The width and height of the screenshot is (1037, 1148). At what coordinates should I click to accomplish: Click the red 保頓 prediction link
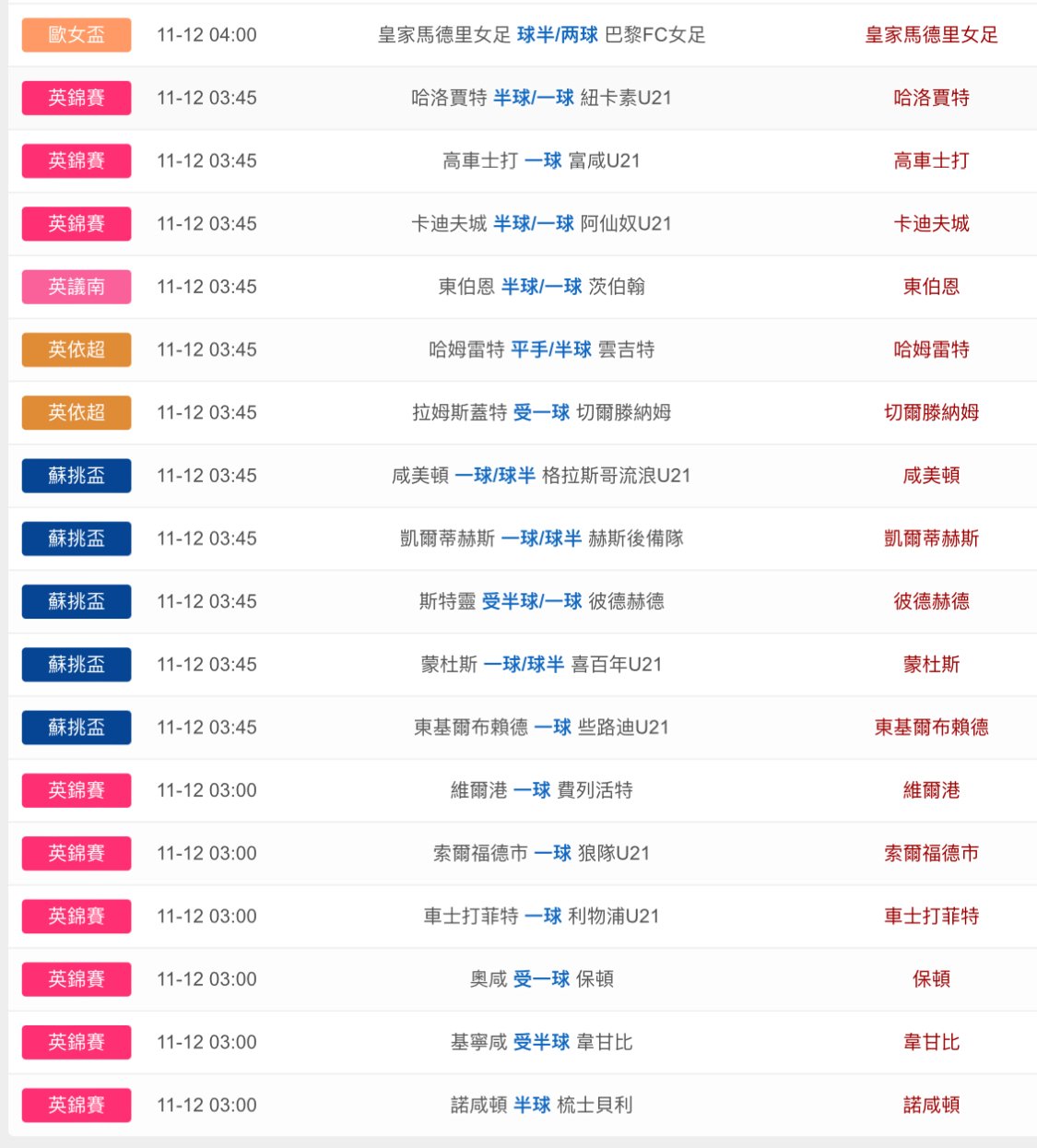[x=931, y=979]
